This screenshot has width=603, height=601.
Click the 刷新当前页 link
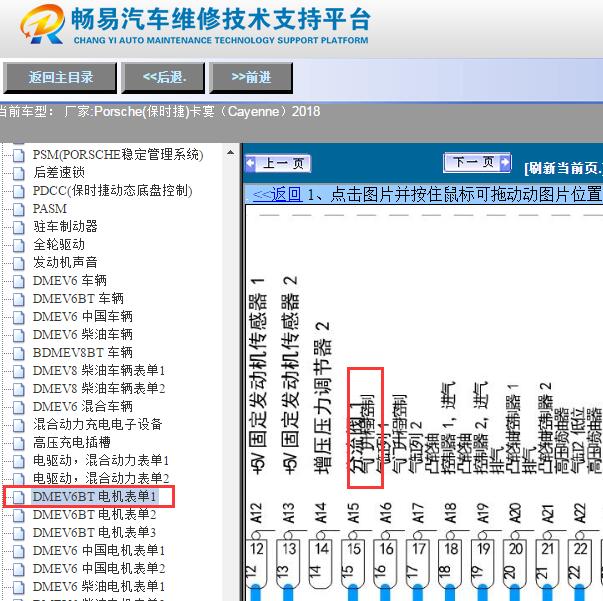563,168
